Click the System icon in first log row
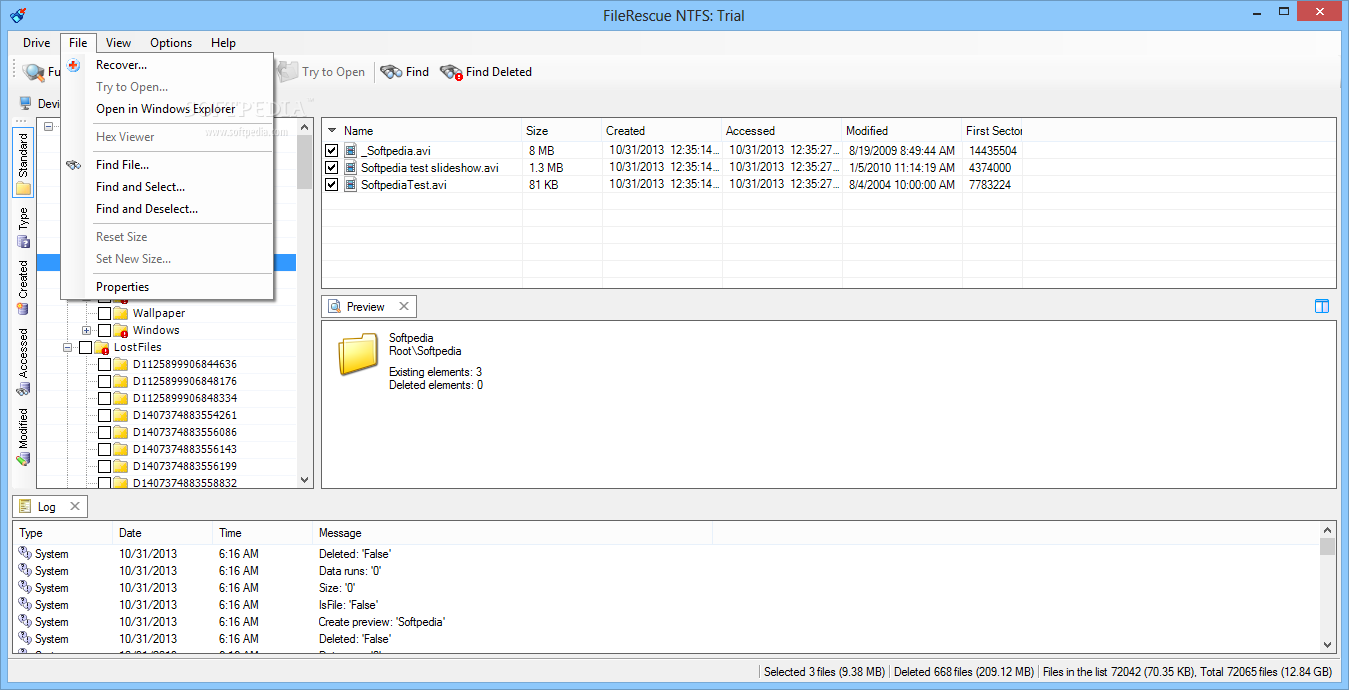Viewport: 1349px width, 690px height. coord(25,553)
